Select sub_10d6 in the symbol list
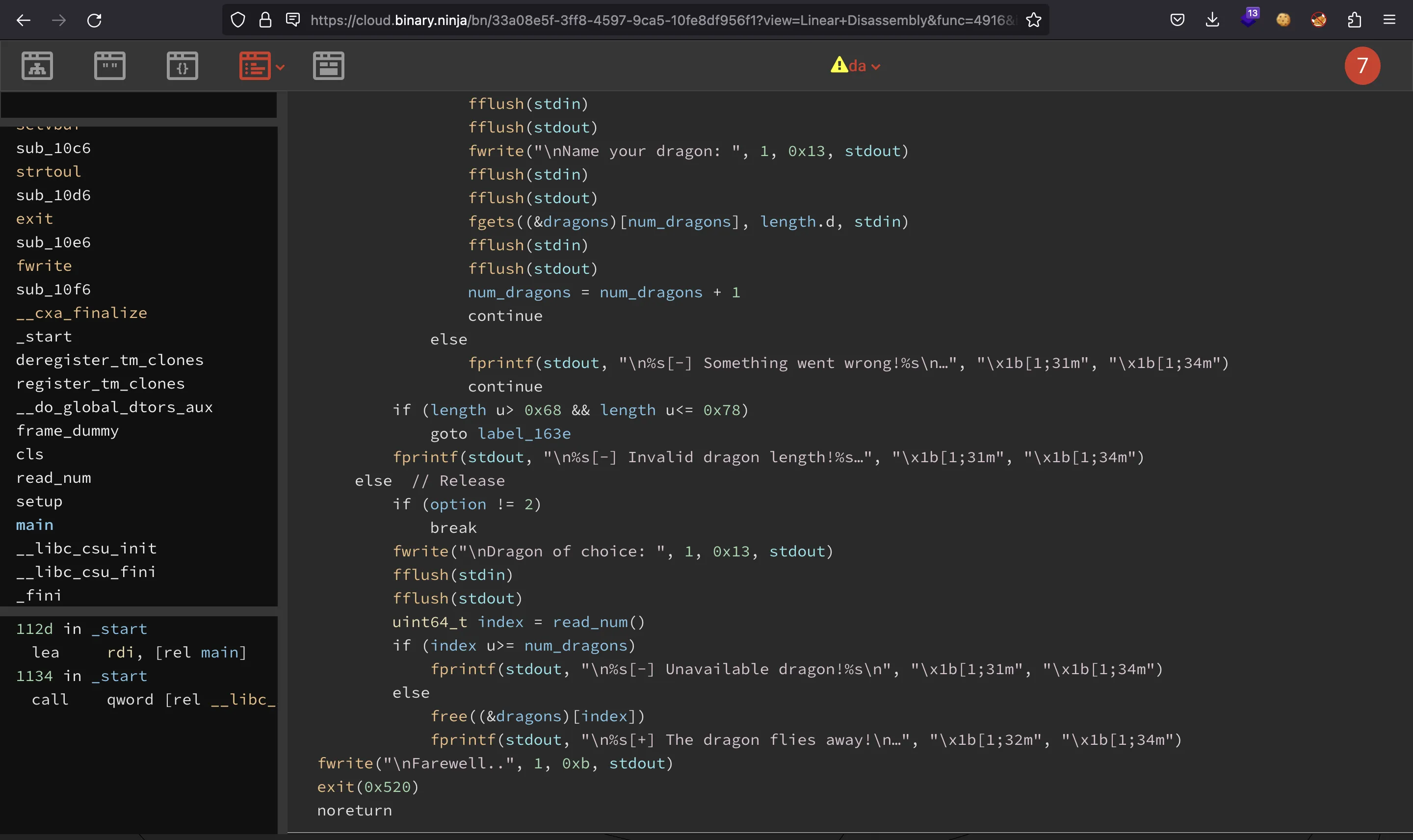Image resolution: width=1413 pixels, height=840 pixels. tap(53, 195)
